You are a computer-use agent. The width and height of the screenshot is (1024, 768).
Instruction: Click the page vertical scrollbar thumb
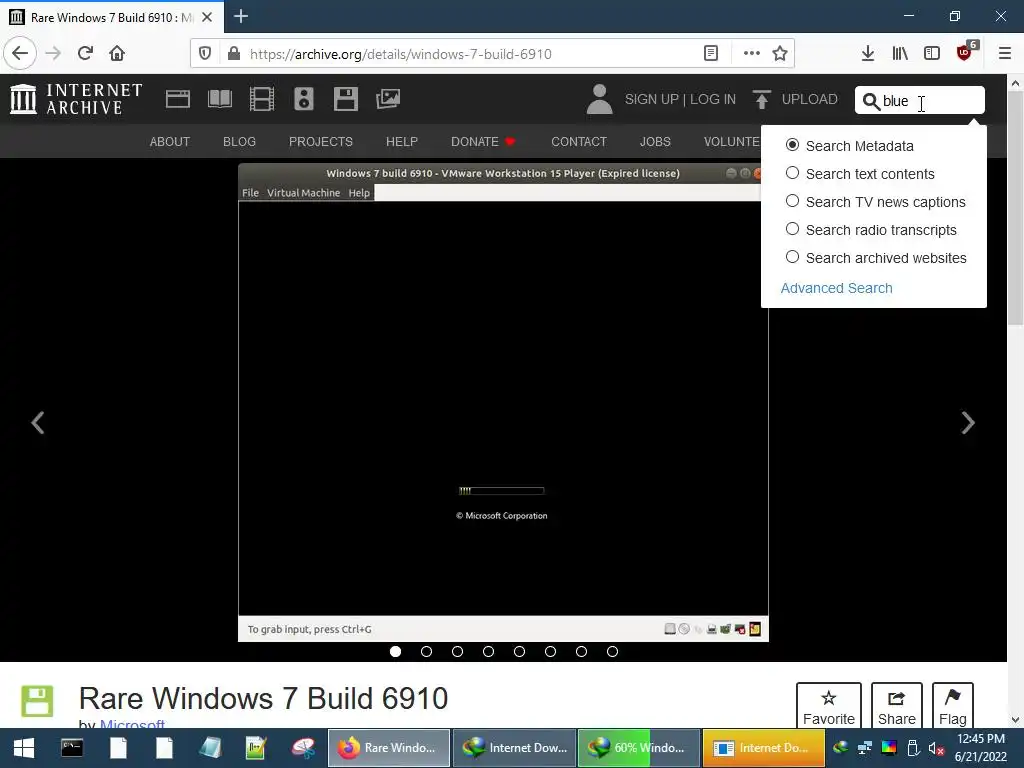[x=1015, y=208]
